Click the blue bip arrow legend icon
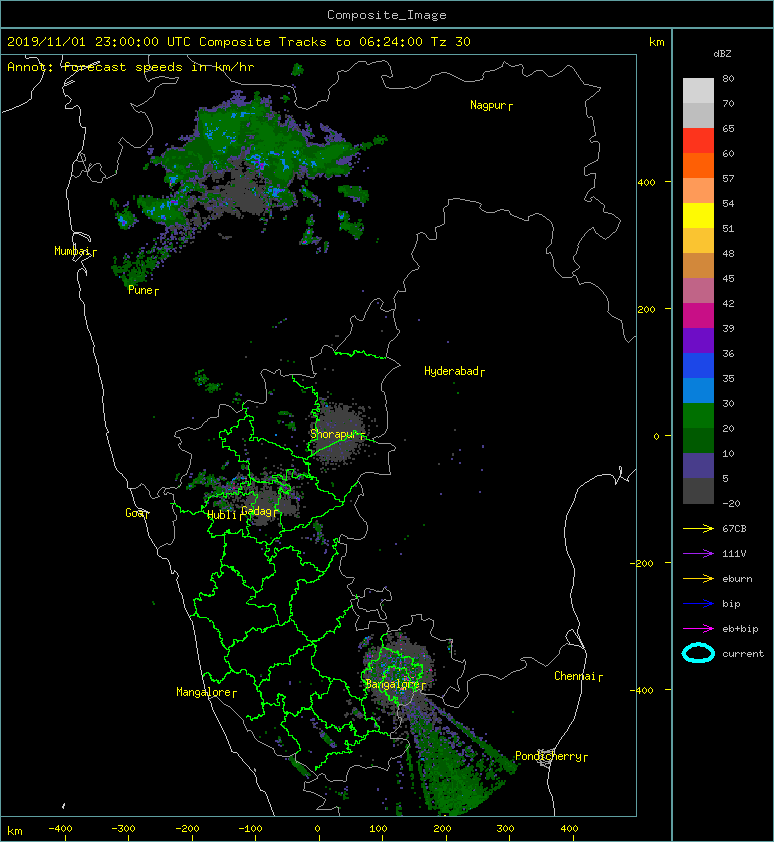Viewport: 774px width, 842px height. (698, 604)
